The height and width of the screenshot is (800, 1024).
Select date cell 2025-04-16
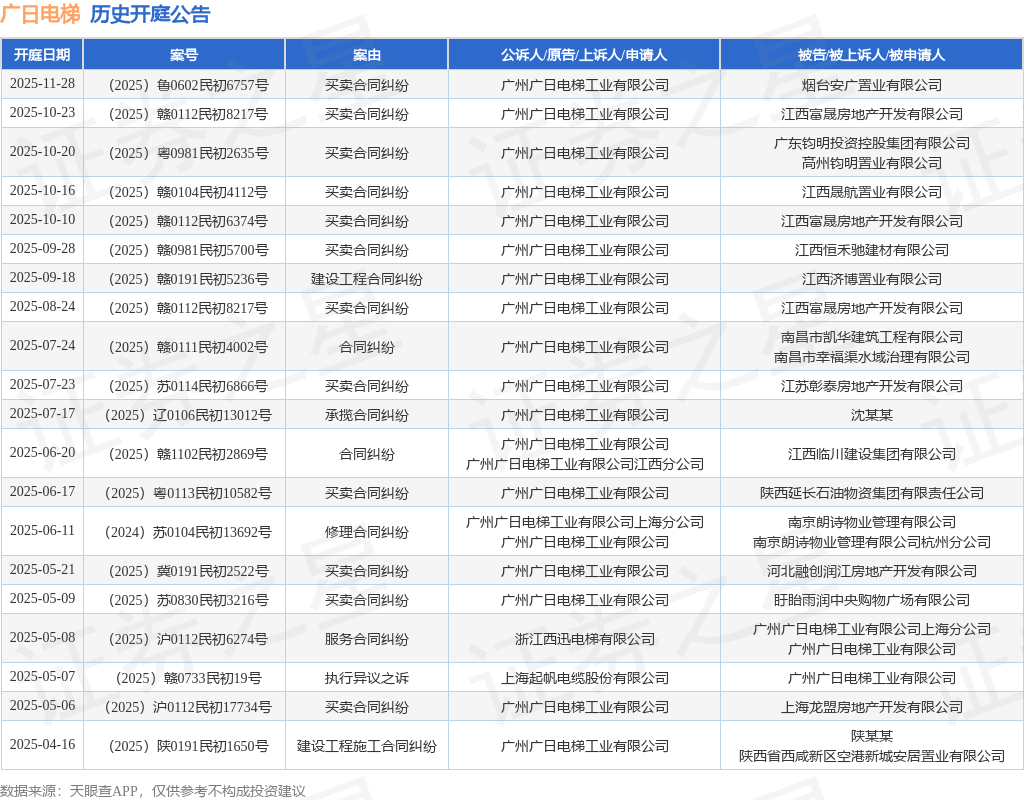pyautogui.click(x=42, y=744)
